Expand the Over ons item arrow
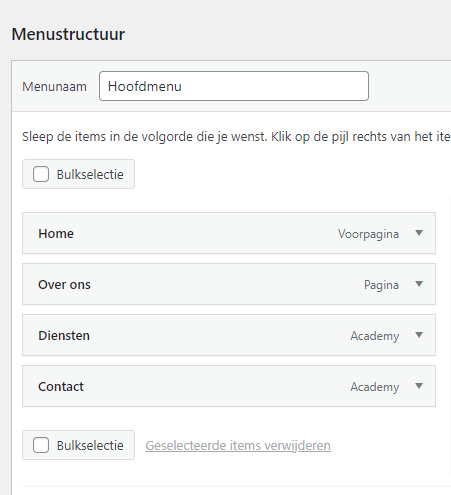Viewport: 451px width, 495px height. click(x=419, y=284)
